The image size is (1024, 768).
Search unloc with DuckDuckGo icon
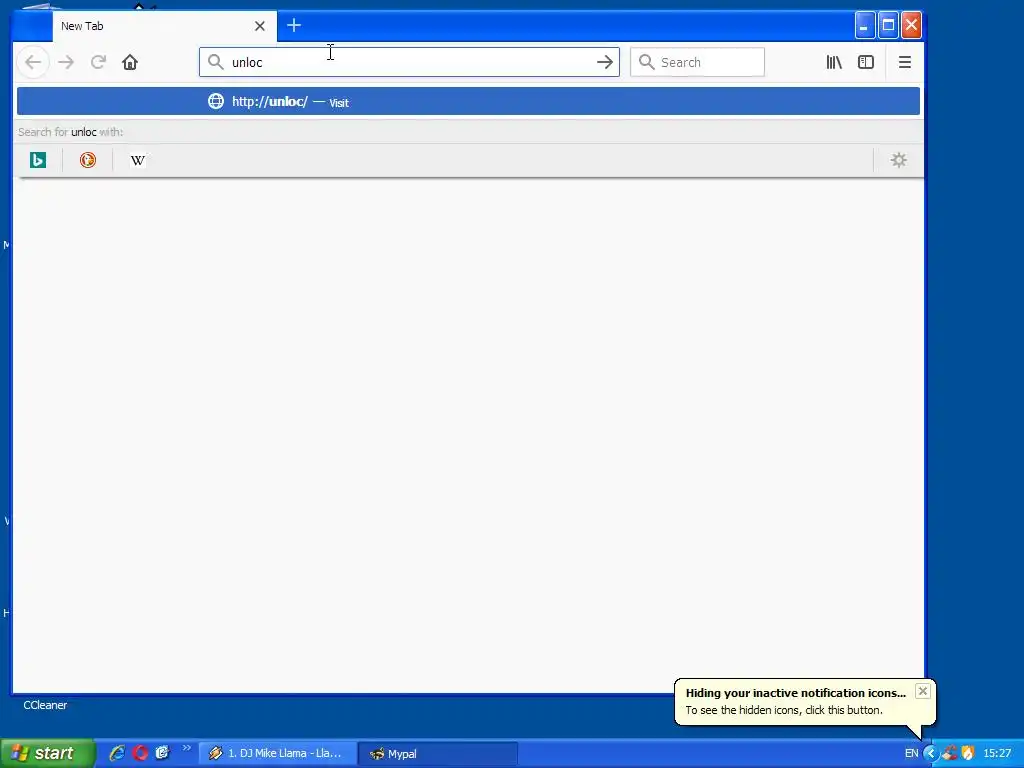click(x=88, y=160)
